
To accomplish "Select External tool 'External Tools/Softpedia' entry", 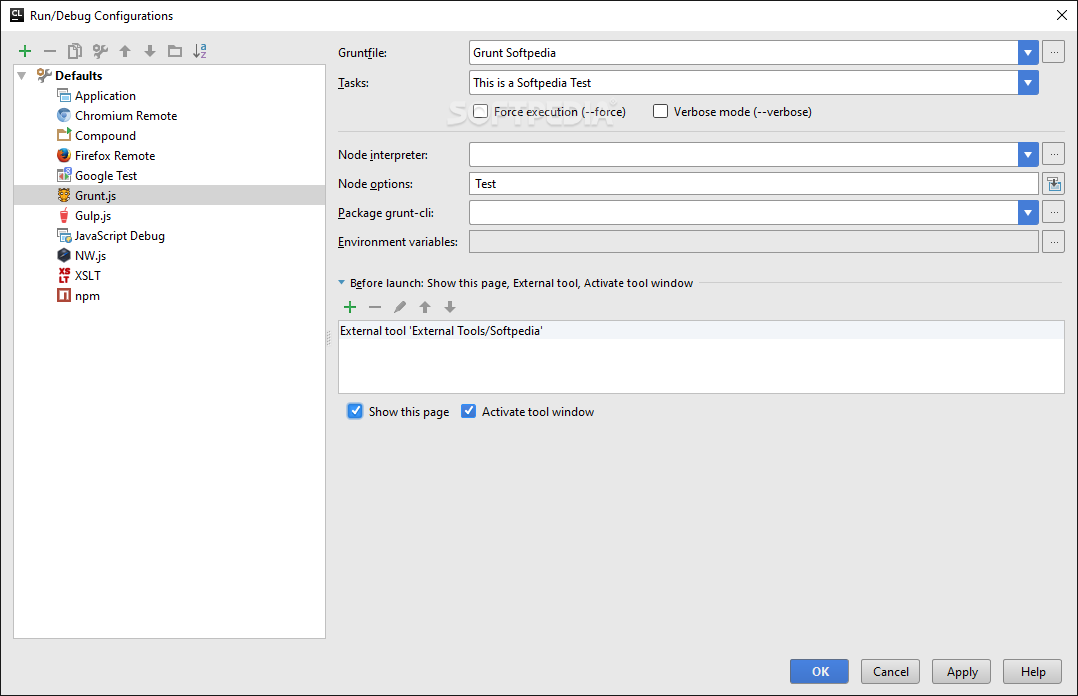I will pos(701,331).
